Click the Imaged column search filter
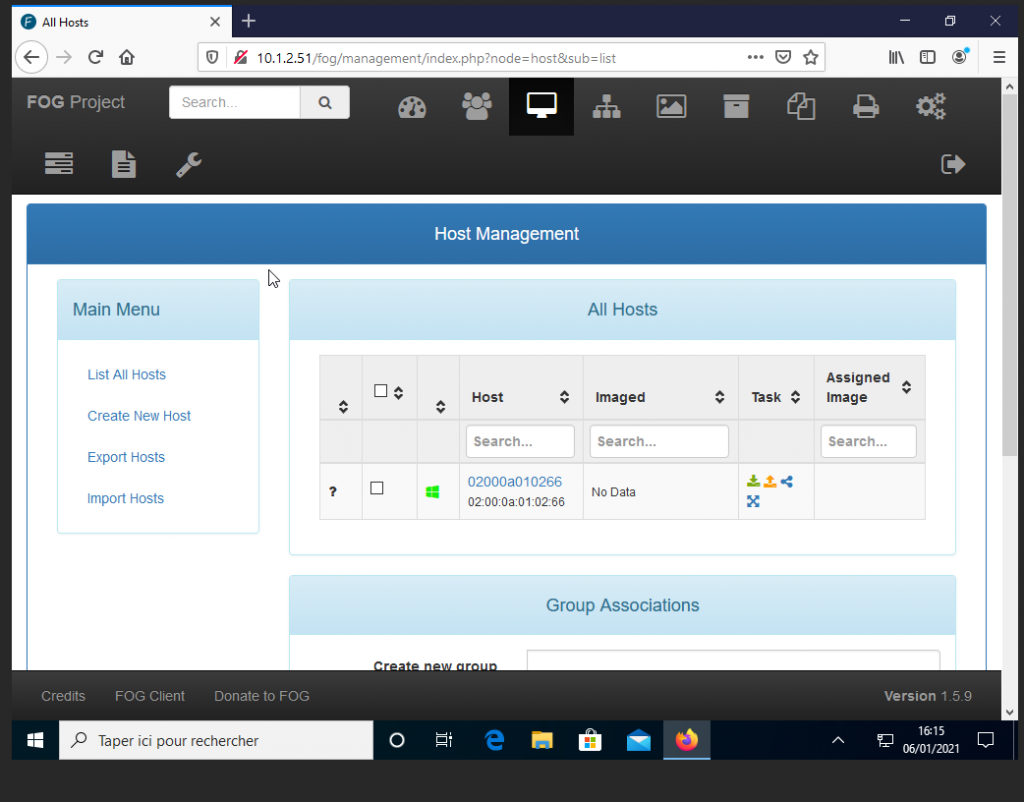The width and height of the screenshot is (1024, 802). (659, 441)
